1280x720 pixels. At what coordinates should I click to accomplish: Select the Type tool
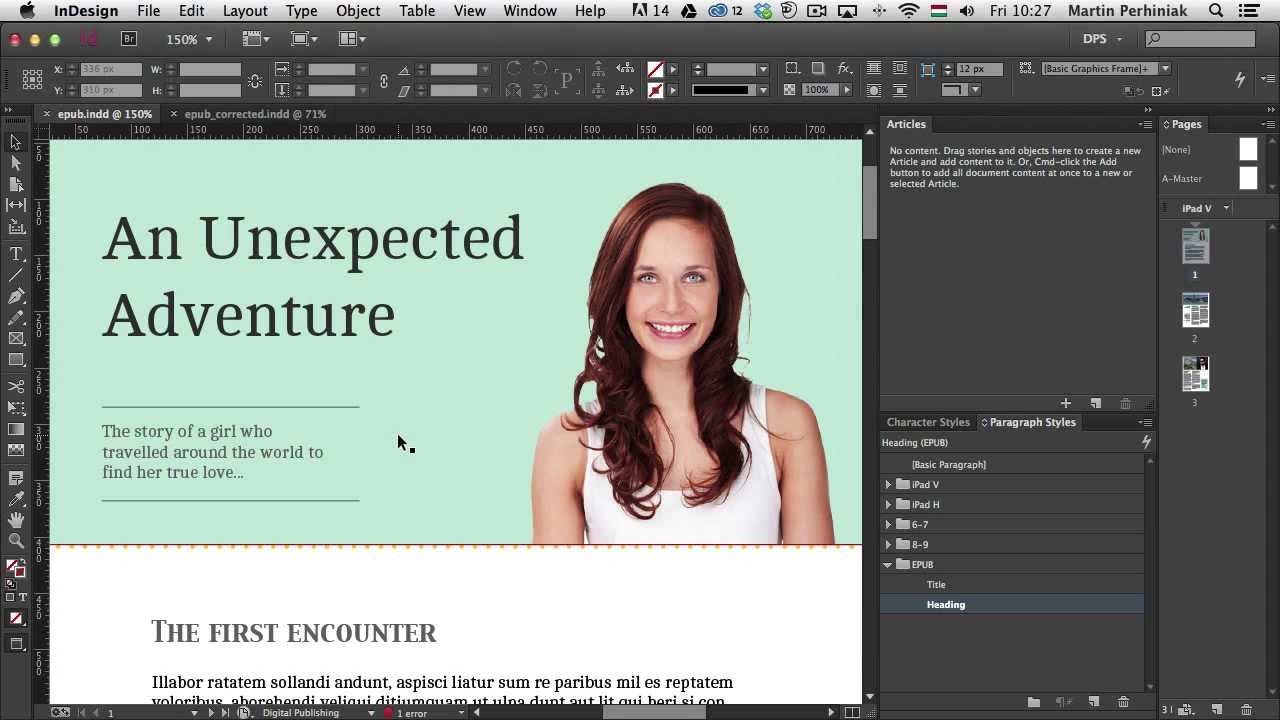point(16,254)
